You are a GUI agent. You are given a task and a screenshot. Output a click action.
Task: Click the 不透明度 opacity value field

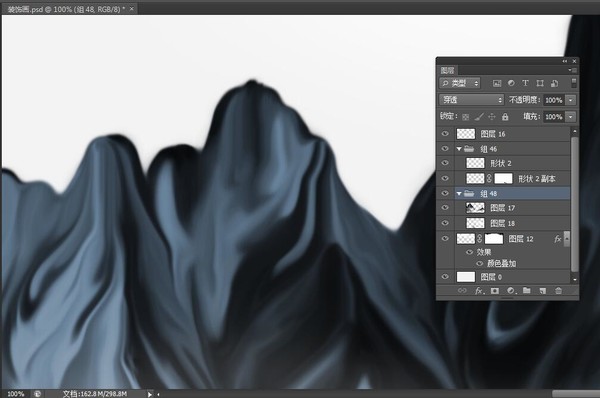(553, 100)
